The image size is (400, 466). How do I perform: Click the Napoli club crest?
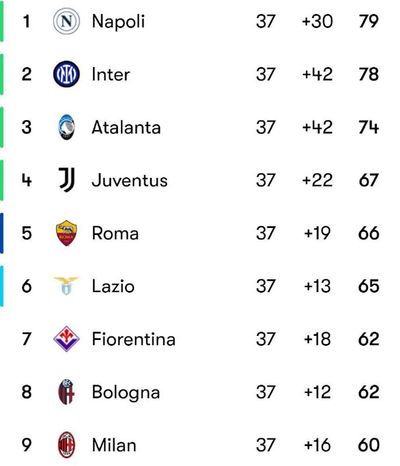(x=66, y=21)
